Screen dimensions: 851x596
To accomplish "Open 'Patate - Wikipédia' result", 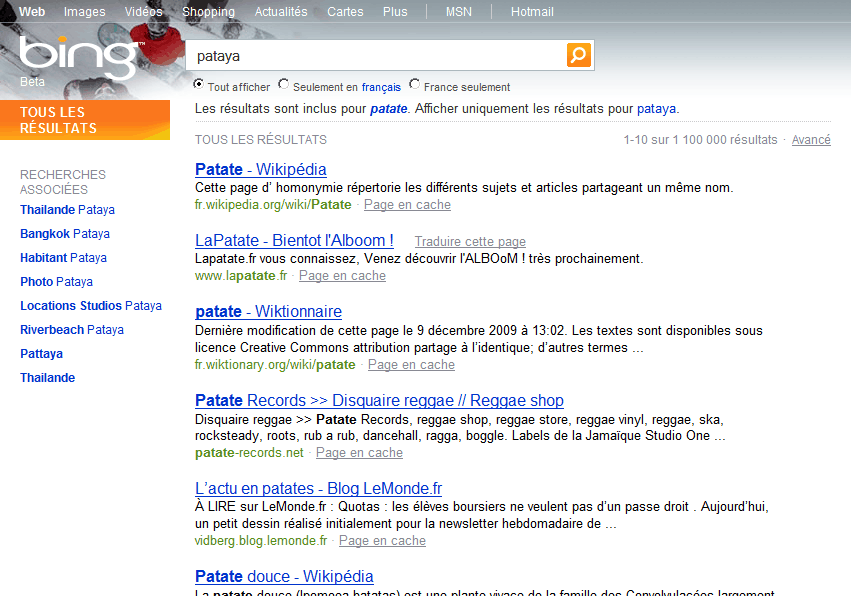I will pos(261,169).
